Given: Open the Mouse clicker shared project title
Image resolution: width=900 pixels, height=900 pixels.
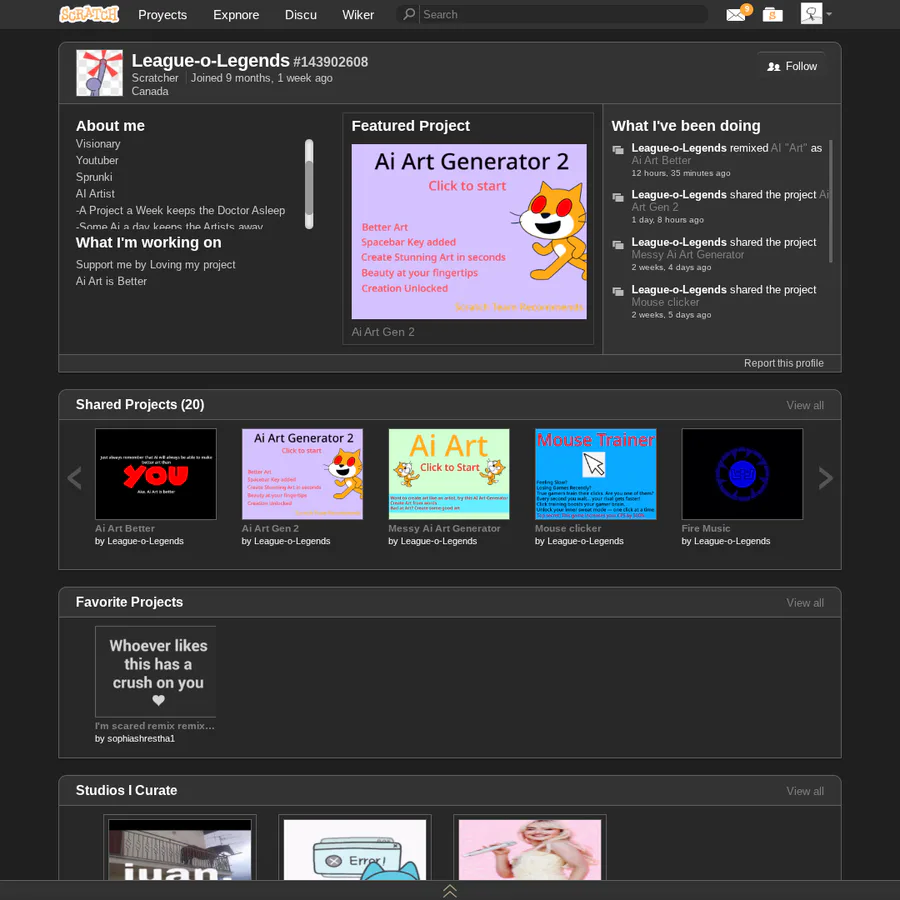Looking at the screenshot, I should [568, 529].
